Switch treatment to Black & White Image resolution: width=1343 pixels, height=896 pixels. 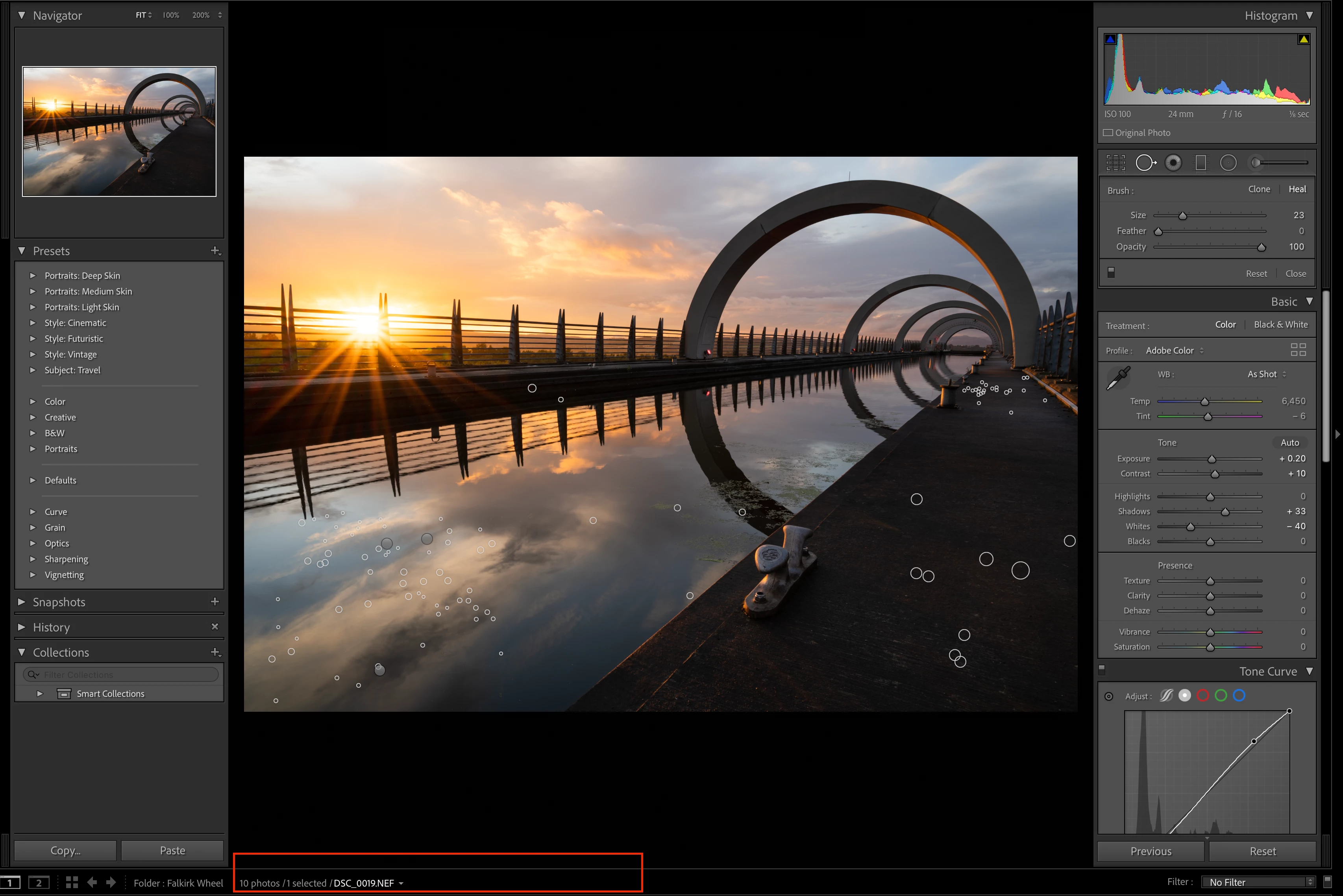click(x=1280, y=324)
